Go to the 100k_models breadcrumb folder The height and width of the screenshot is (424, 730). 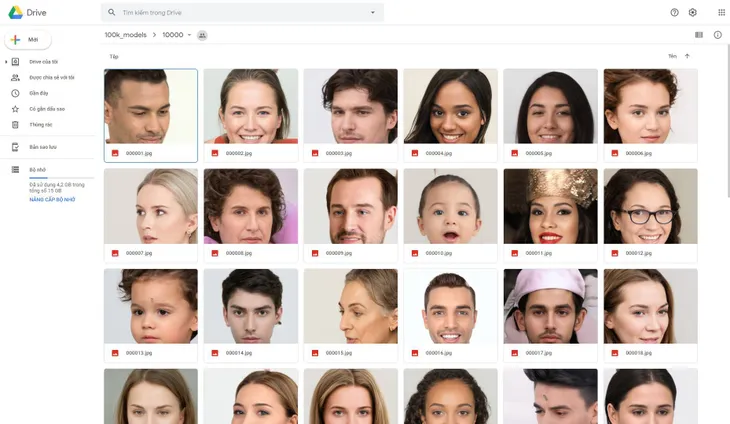(x=125, y=35)
